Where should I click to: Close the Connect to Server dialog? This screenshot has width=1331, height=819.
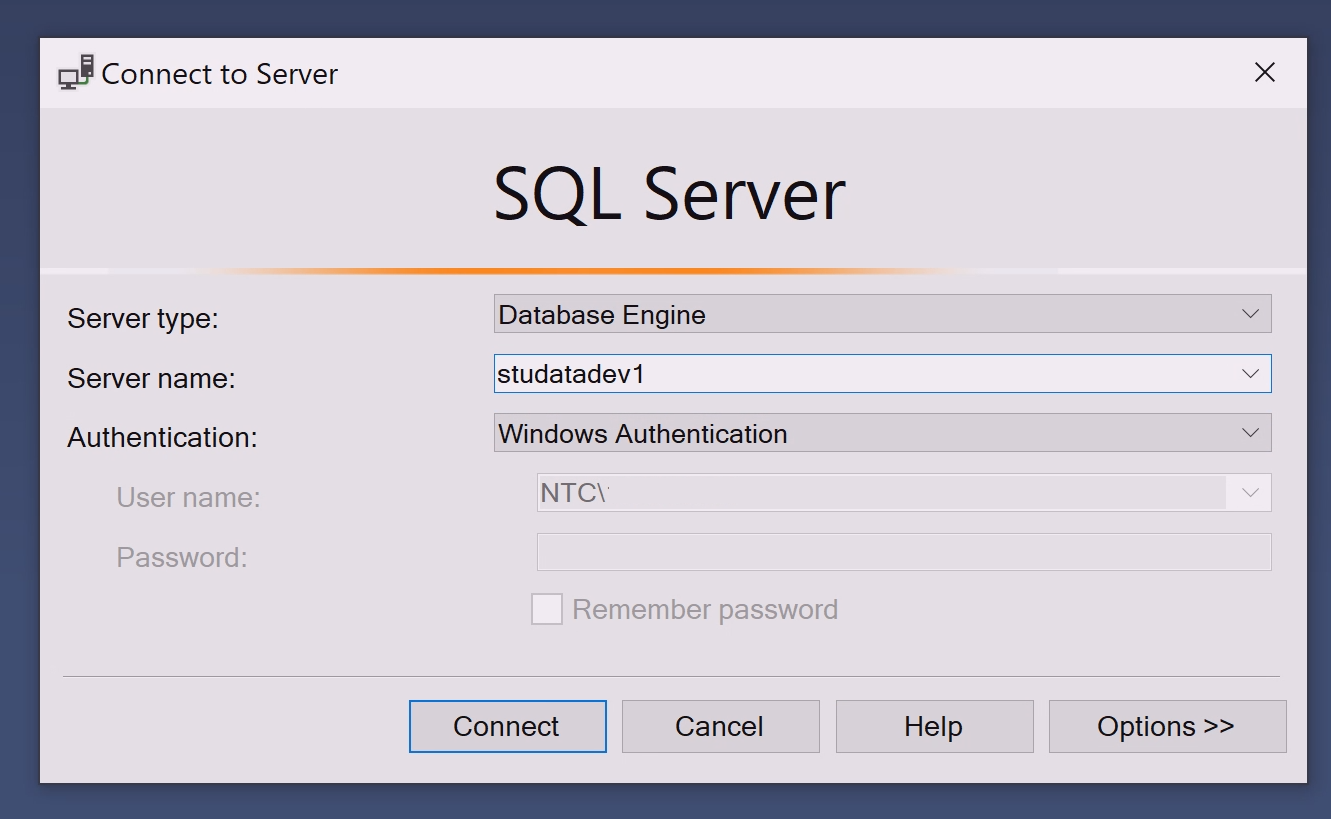point(1264,72)
